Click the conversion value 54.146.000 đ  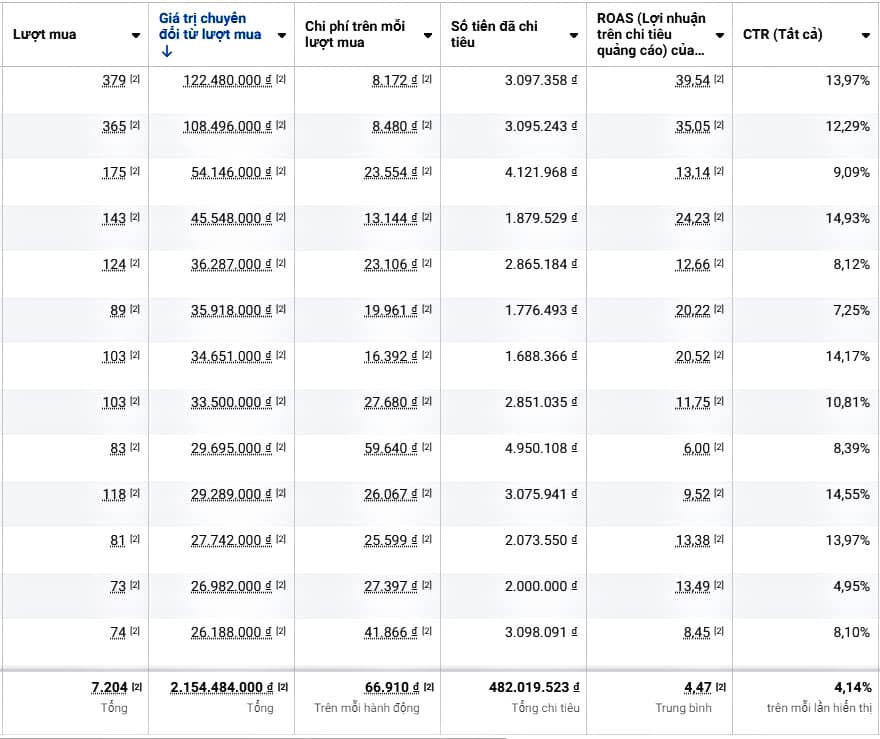pyautogui.click(x=231, y=172)
